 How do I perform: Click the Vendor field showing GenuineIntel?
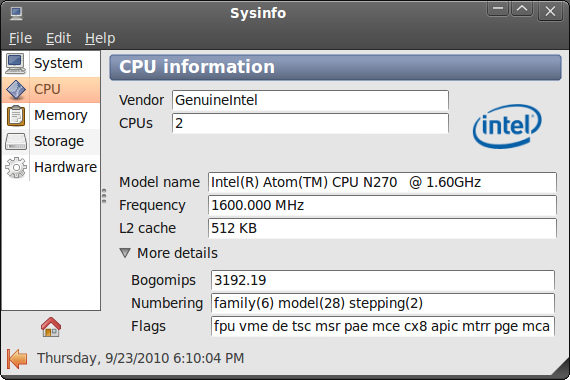pos(310,100)
